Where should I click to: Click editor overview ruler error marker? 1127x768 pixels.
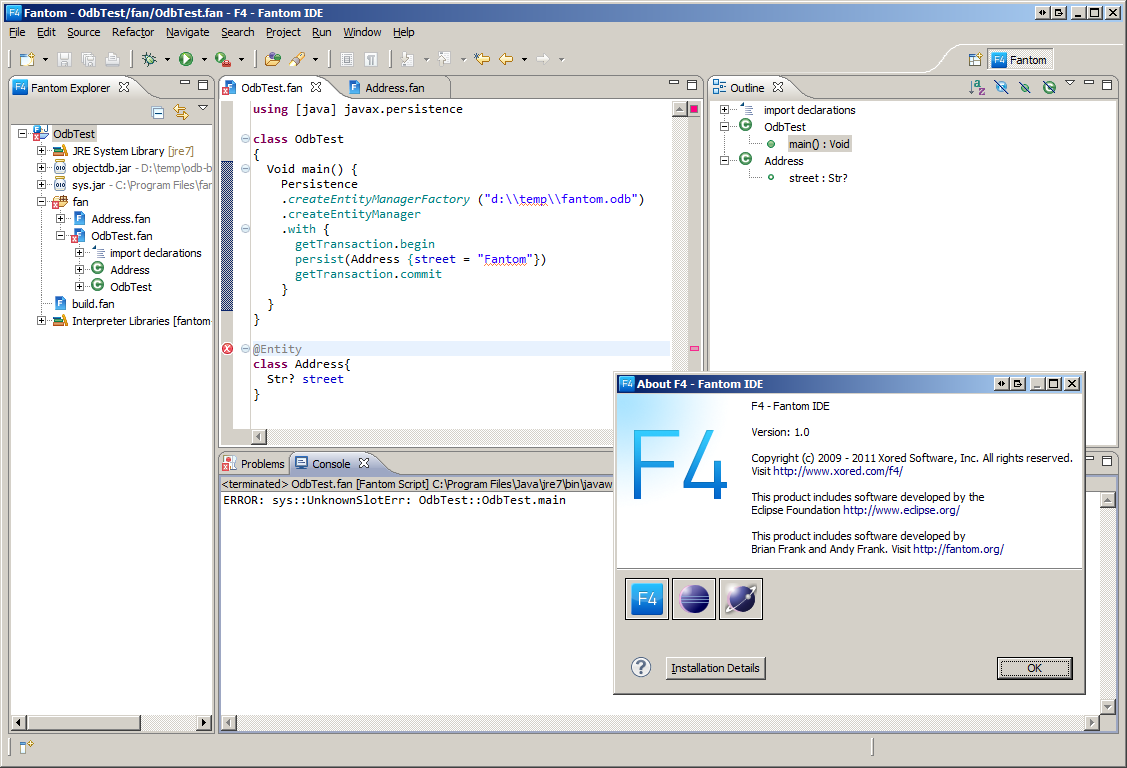(694, 348)
